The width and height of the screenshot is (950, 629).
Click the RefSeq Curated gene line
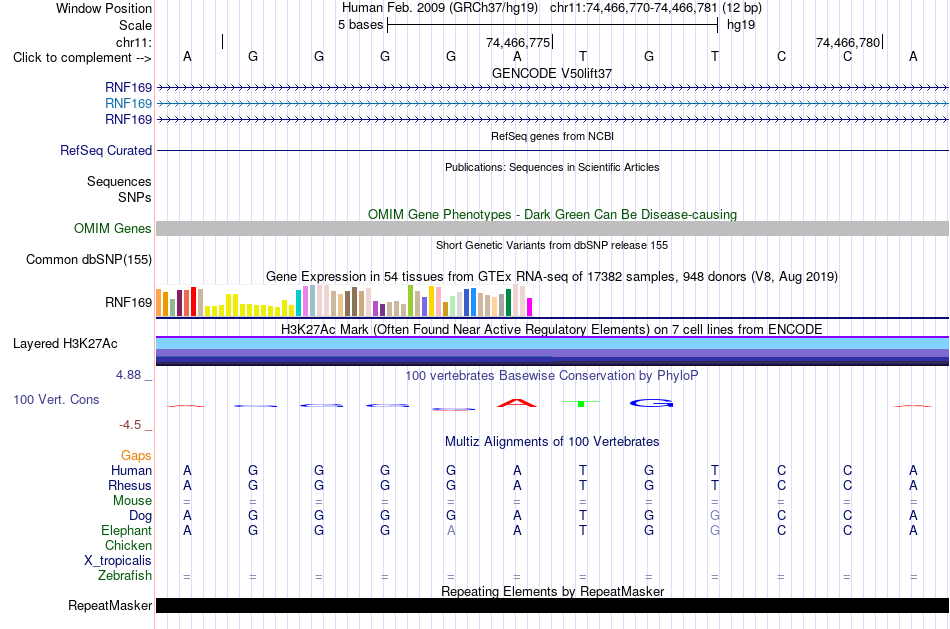click(553, 150)
